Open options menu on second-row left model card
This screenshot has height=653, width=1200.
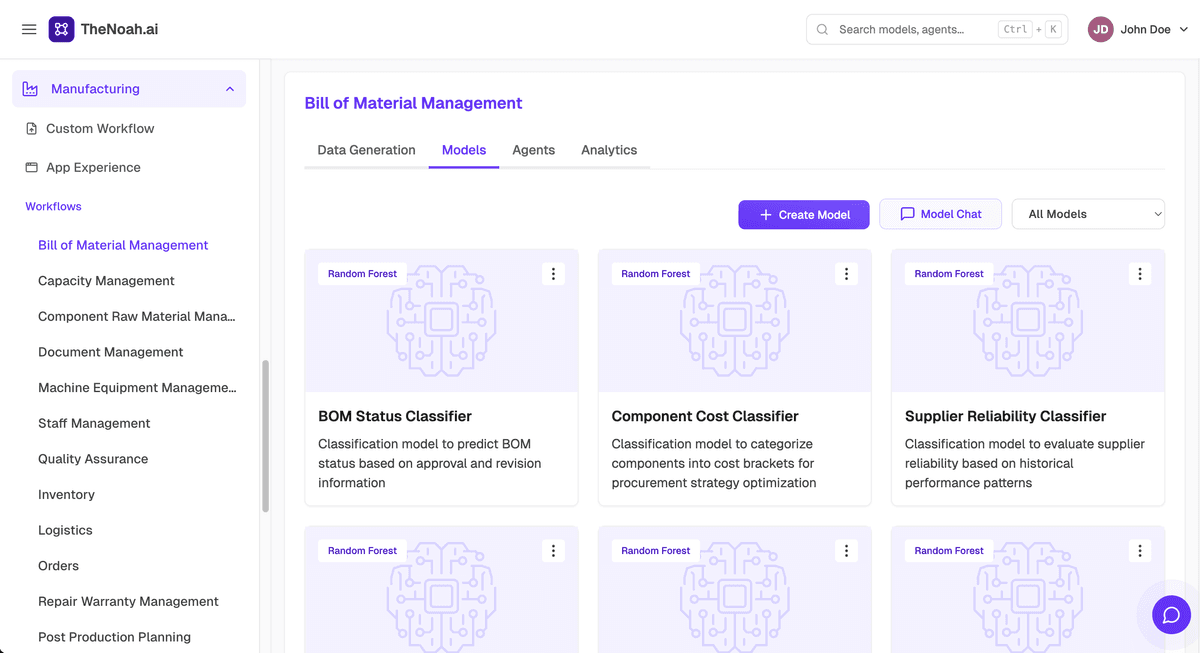point(553,551)
